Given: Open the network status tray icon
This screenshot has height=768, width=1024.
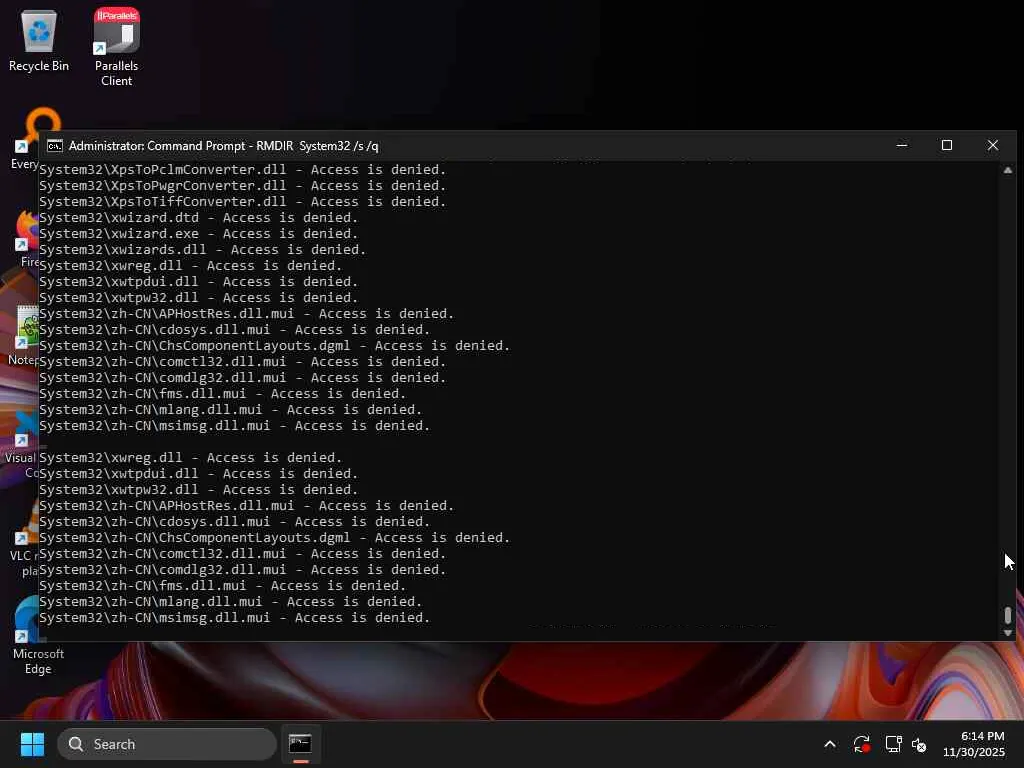Looking at the screenshot, I should point(893,744).
